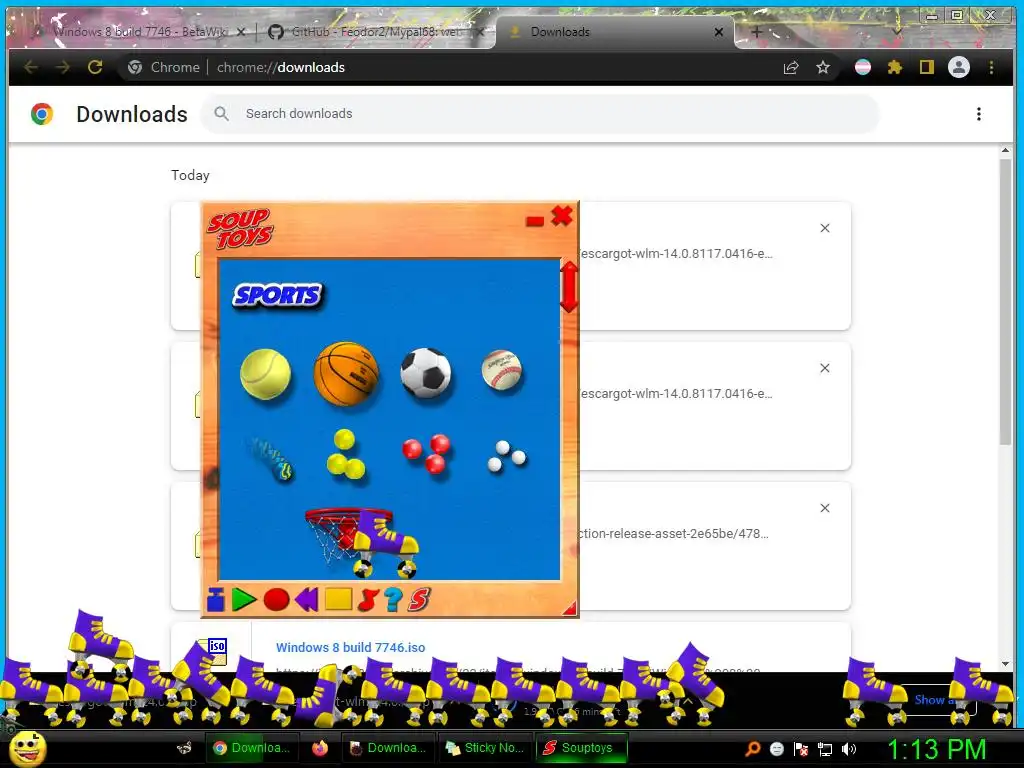Screen dimensions: 1024x768
Task: Open the Extensions puzzle icon
Action: point(895,67)
